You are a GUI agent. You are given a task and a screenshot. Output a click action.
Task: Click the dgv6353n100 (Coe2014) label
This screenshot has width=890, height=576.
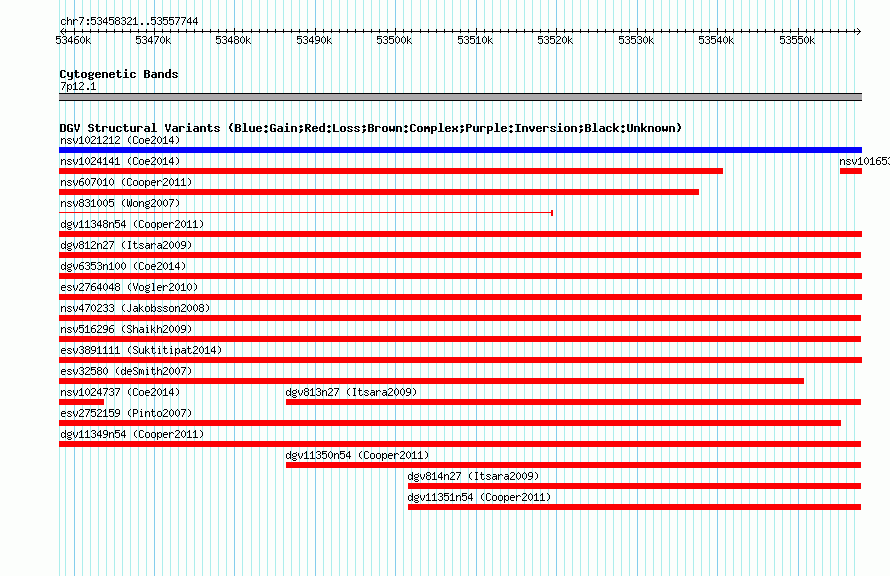pos(123,266)
